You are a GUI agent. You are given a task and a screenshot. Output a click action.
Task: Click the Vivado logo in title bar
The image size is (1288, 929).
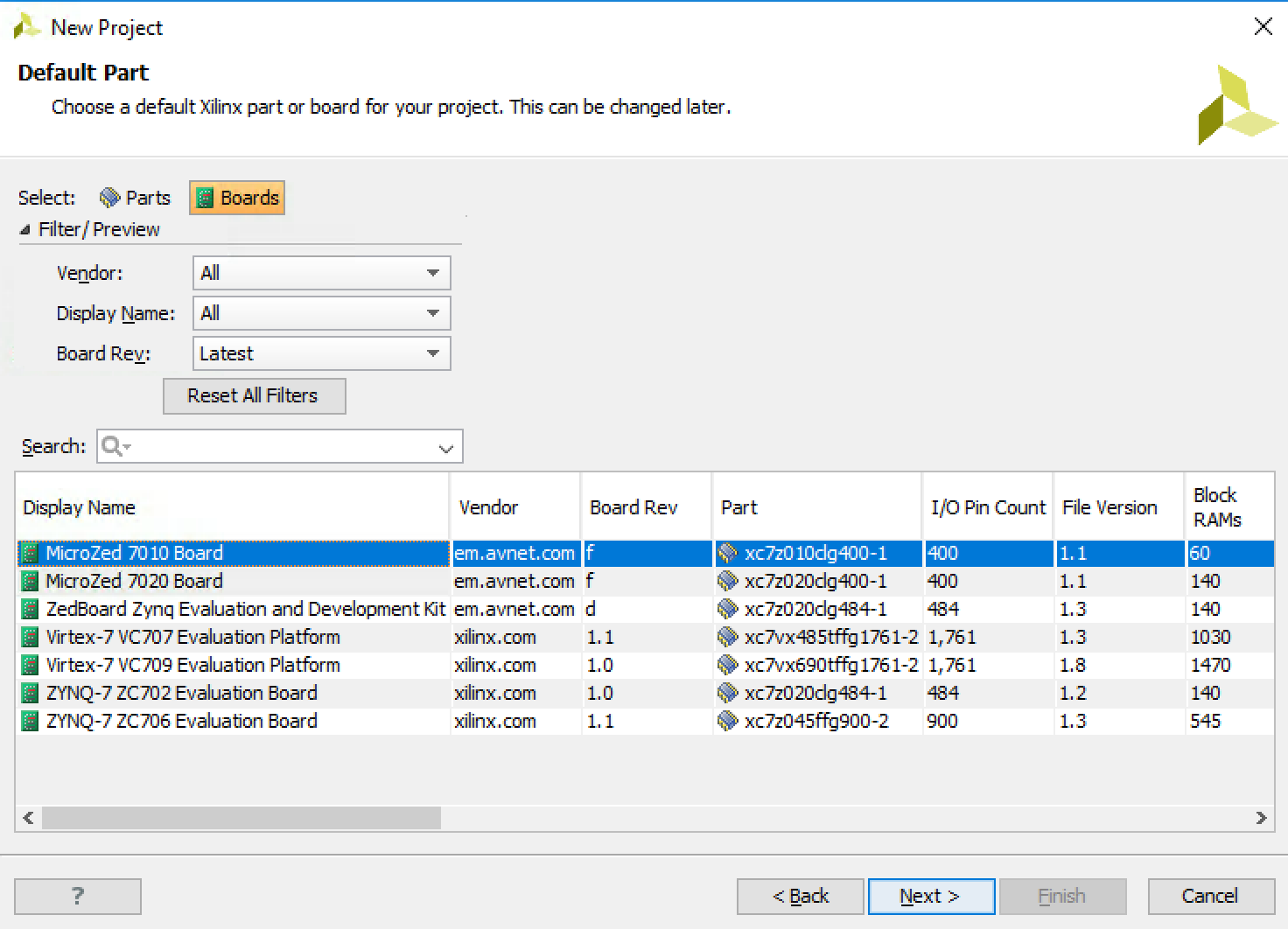pos(27,26)
